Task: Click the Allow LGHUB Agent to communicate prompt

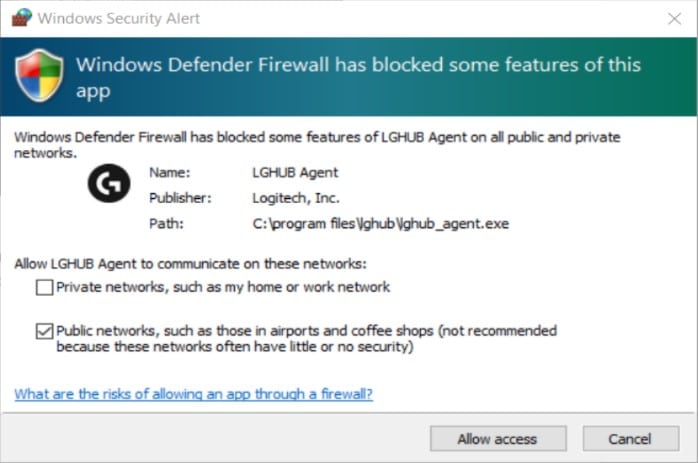Action: click(191, 264)
